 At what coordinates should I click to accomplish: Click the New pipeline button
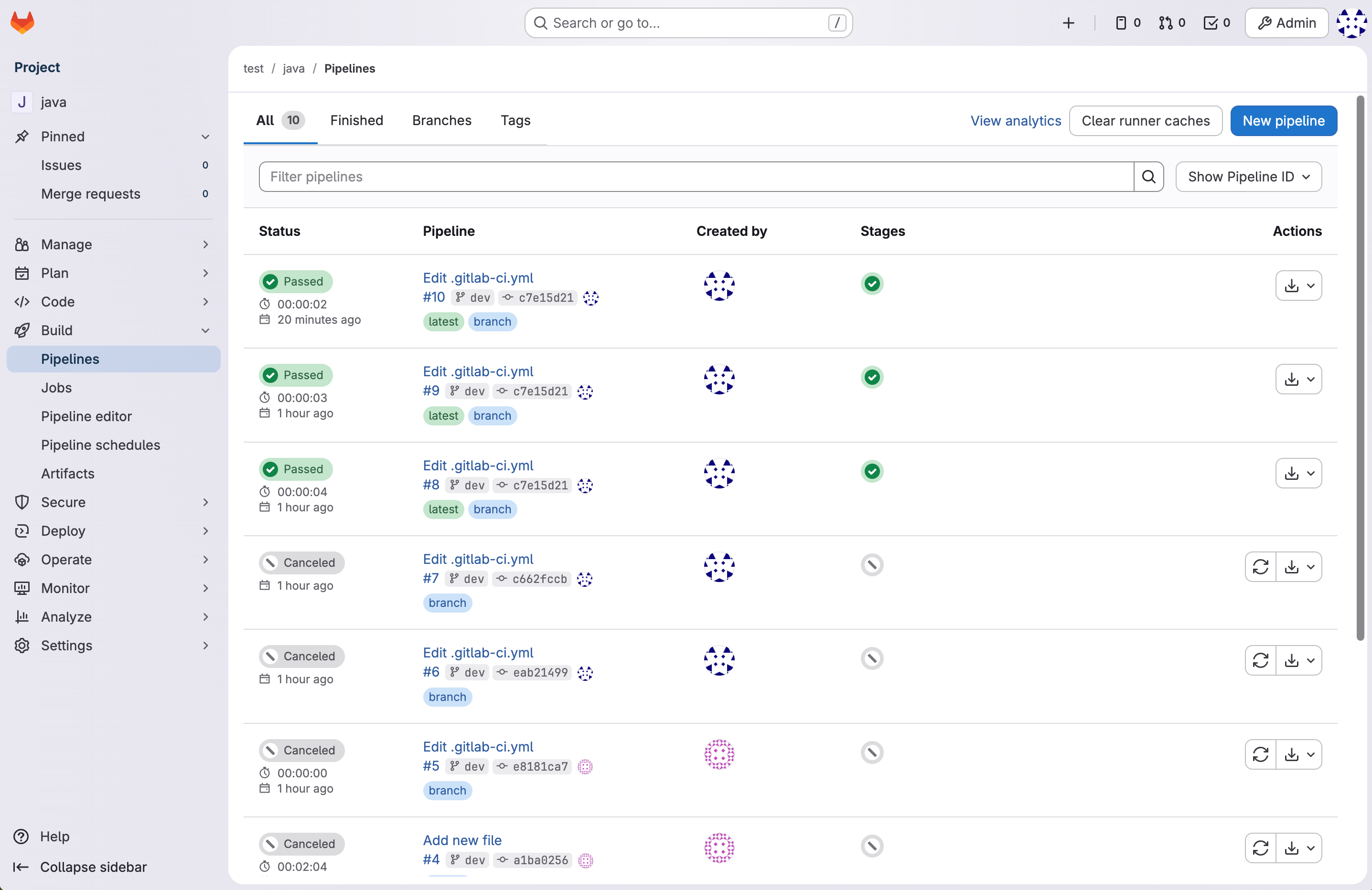(x=1283, y=121)
